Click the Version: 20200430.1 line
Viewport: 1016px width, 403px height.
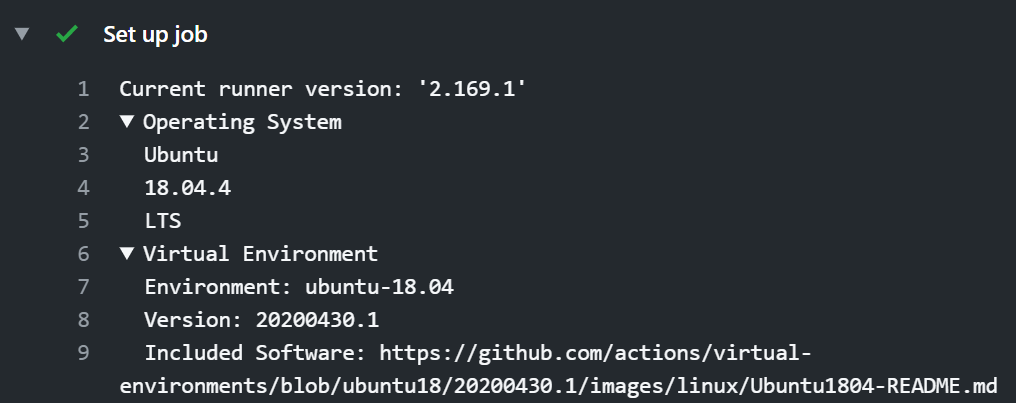[x=262, y=320]
